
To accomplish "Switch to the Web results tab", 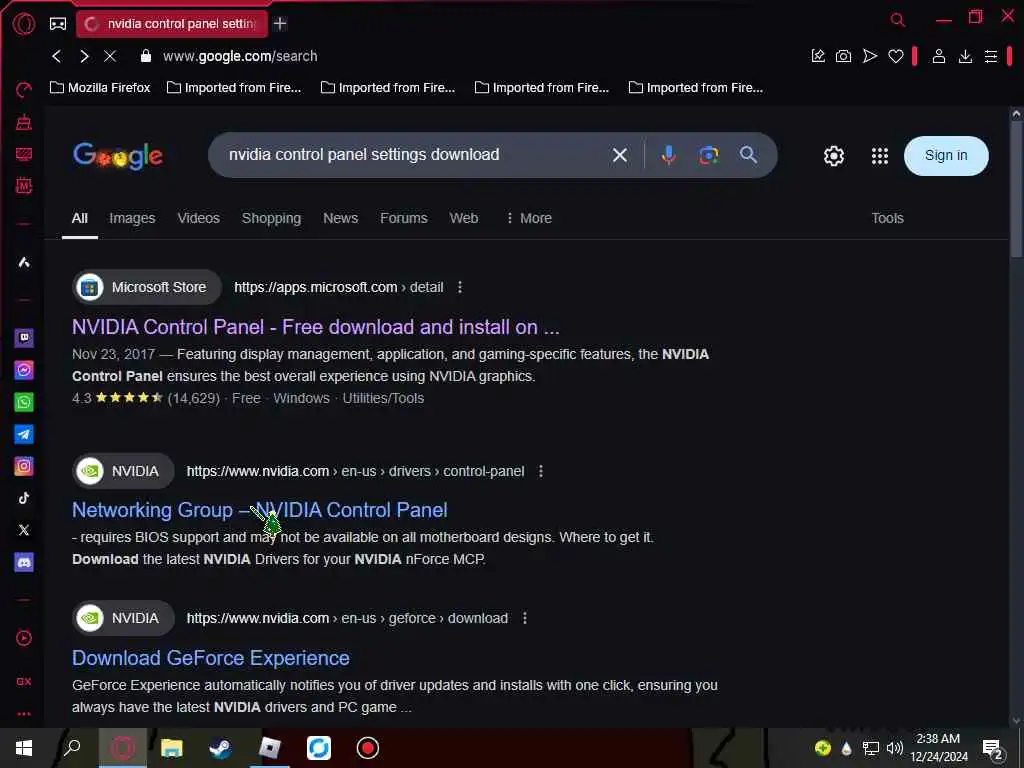I will click(464, 218).
